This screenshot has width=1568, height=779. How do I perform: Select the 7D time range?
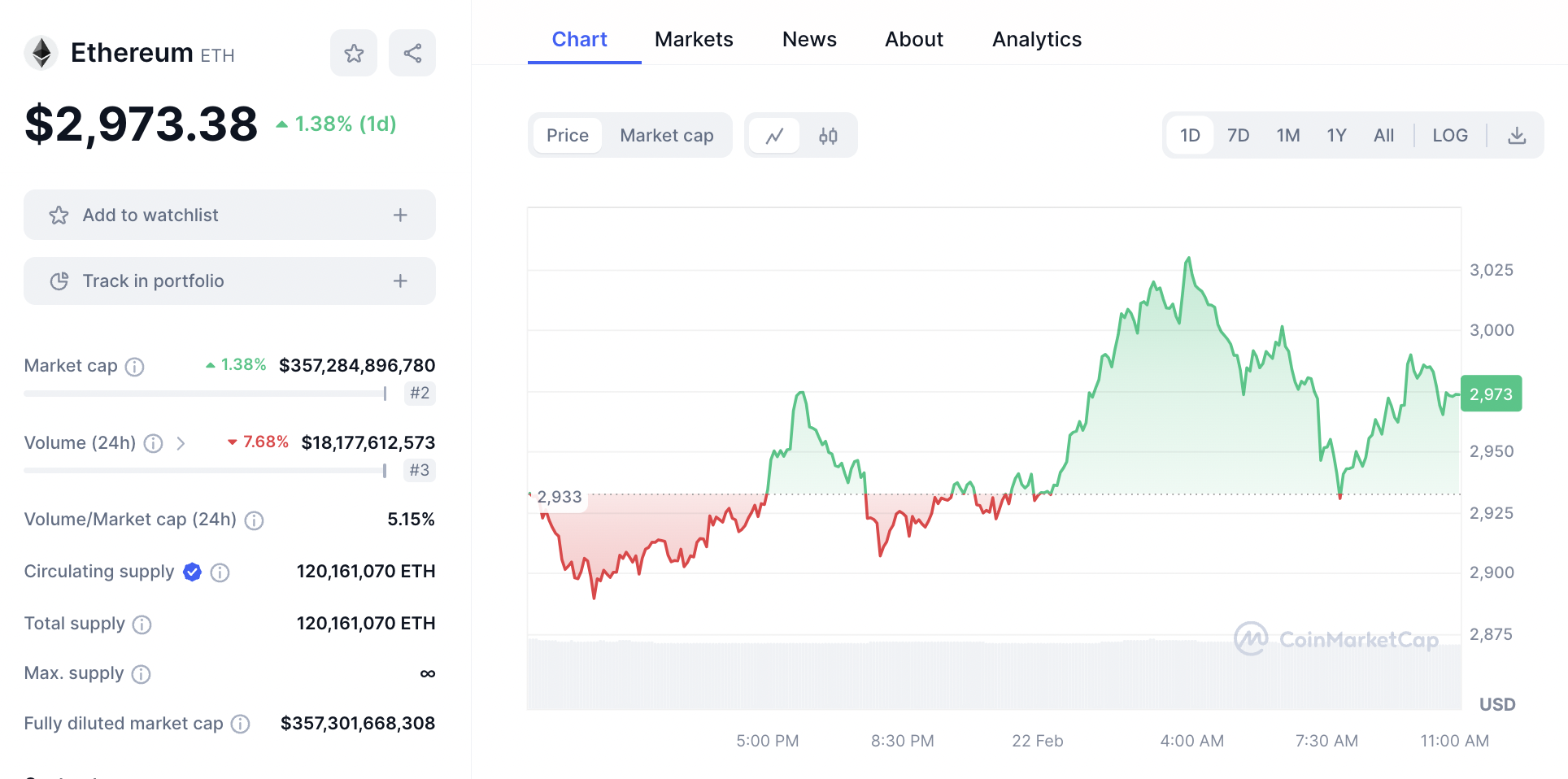click(1238, 136)
